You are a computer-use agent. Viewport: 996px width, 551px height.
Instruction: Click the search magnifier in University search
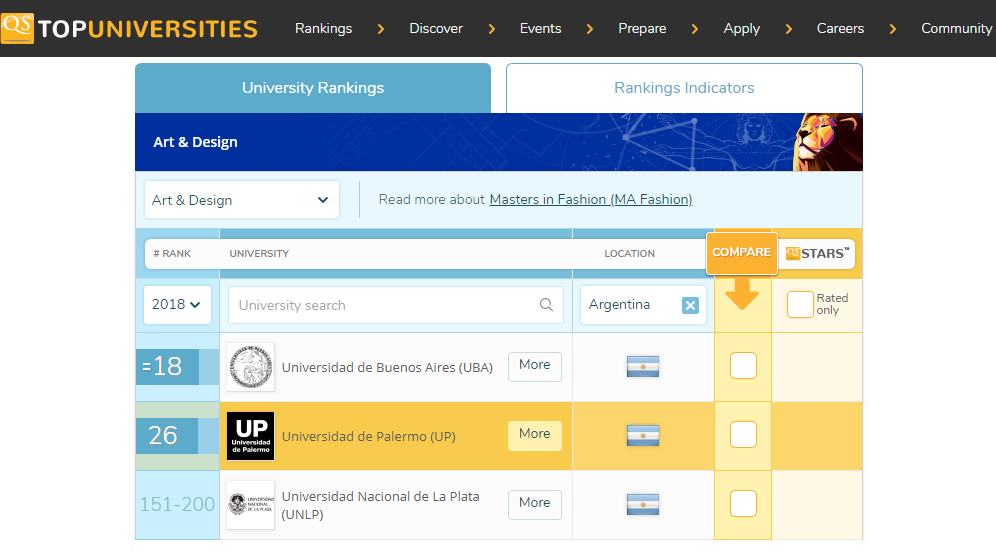point(546,304)
